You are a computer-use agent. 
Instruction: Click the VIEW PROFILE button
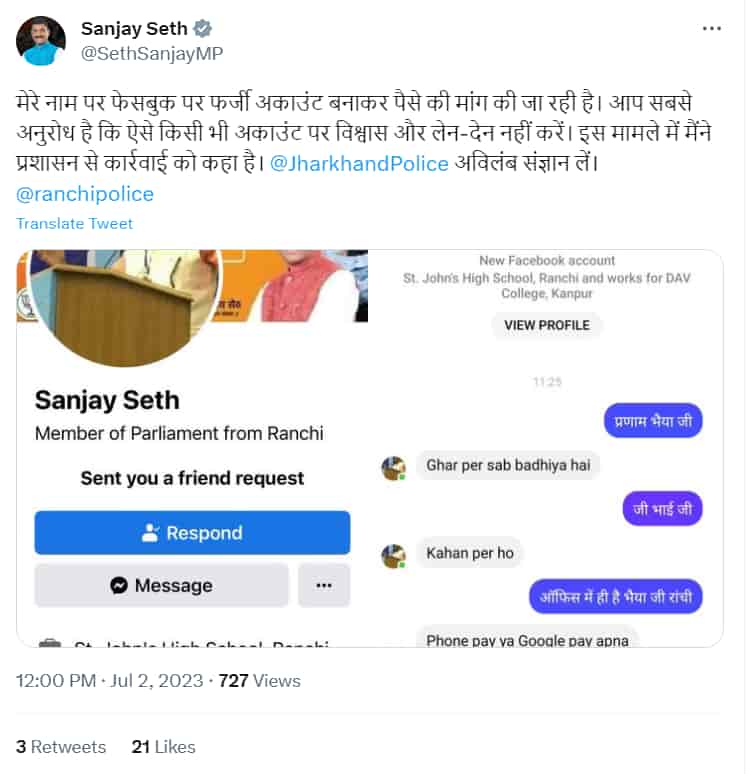click(x=547, y=325)
